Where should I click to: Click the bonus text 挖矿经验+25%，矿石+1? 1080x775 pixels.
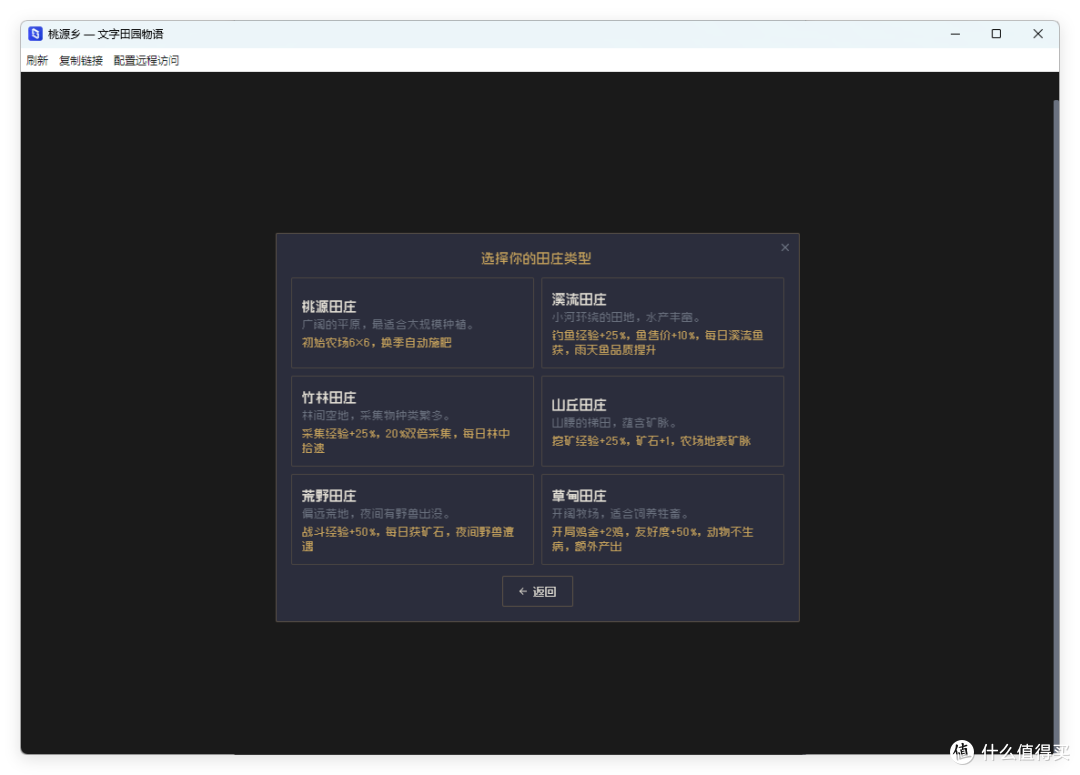pos(612,441)
